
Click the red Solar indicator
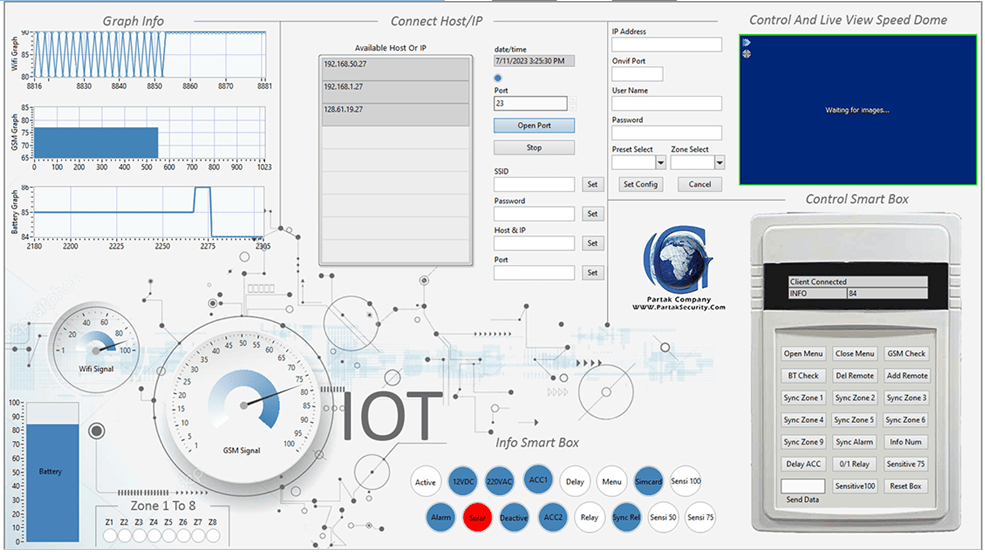coord(476,518)
